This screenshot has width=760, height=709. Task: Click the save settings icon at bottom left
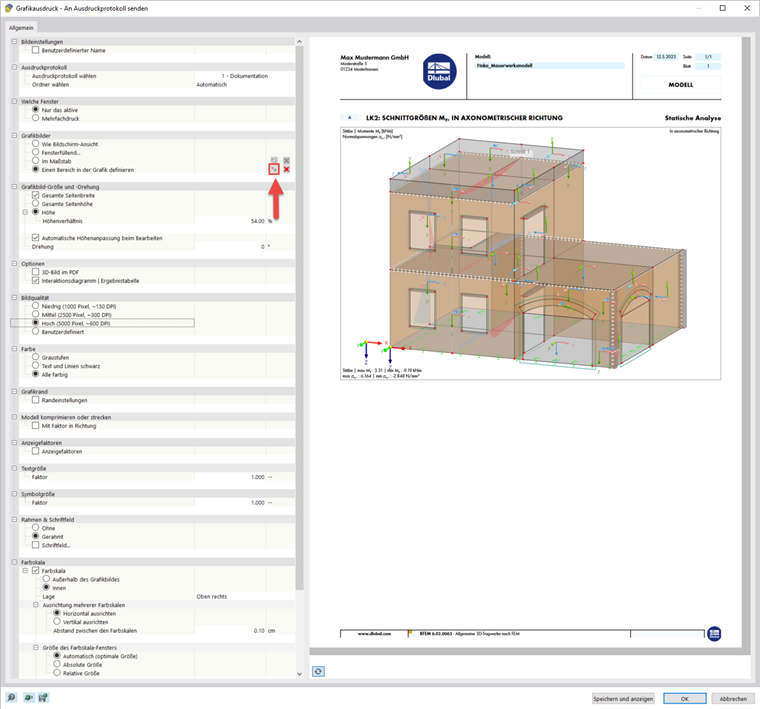(x=43, y=697)
